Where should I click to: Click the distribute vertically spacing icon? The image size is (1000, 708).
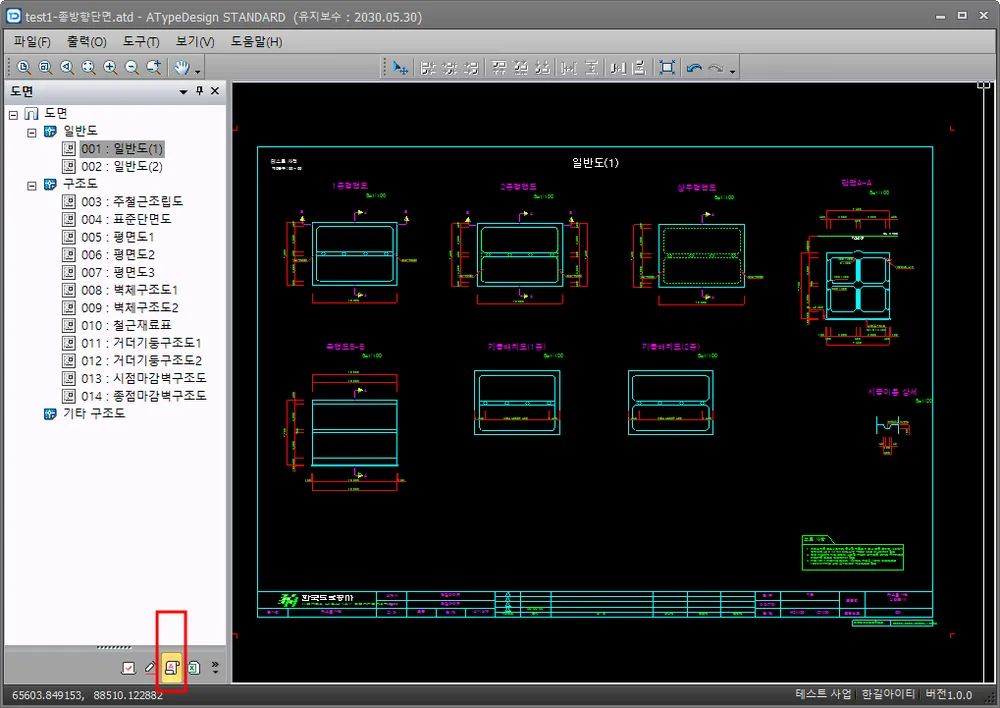(591, 68)
